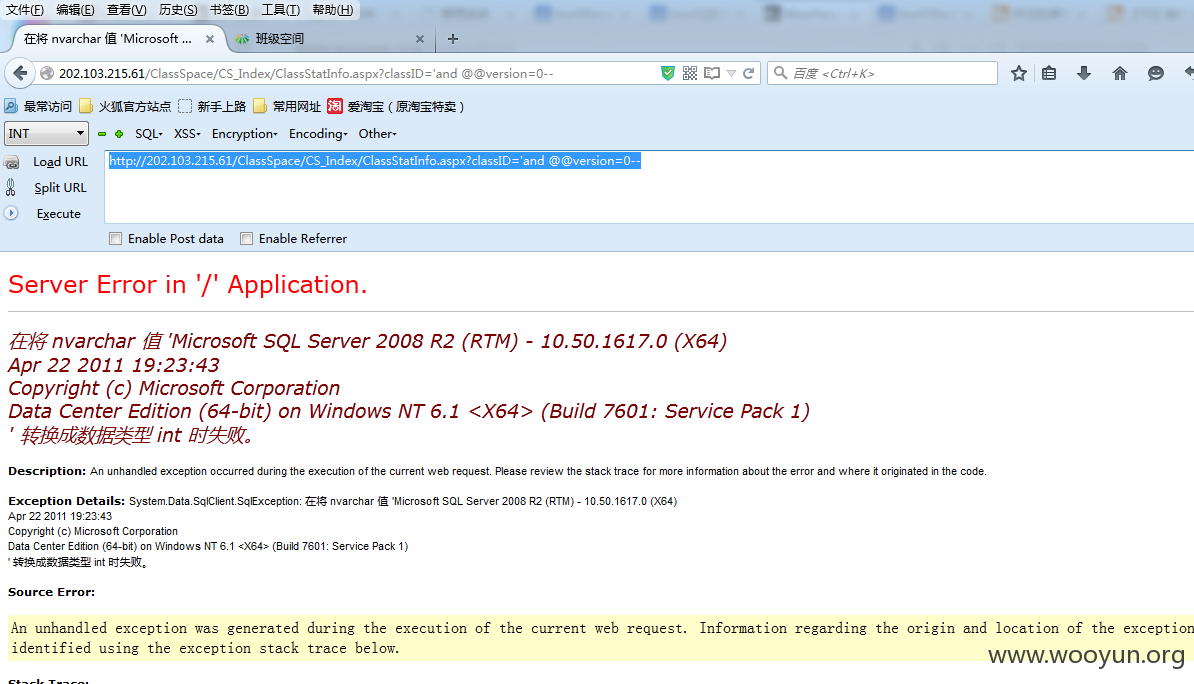Click the Execute play icon
1194x684 pixels.
click(11, 213)
